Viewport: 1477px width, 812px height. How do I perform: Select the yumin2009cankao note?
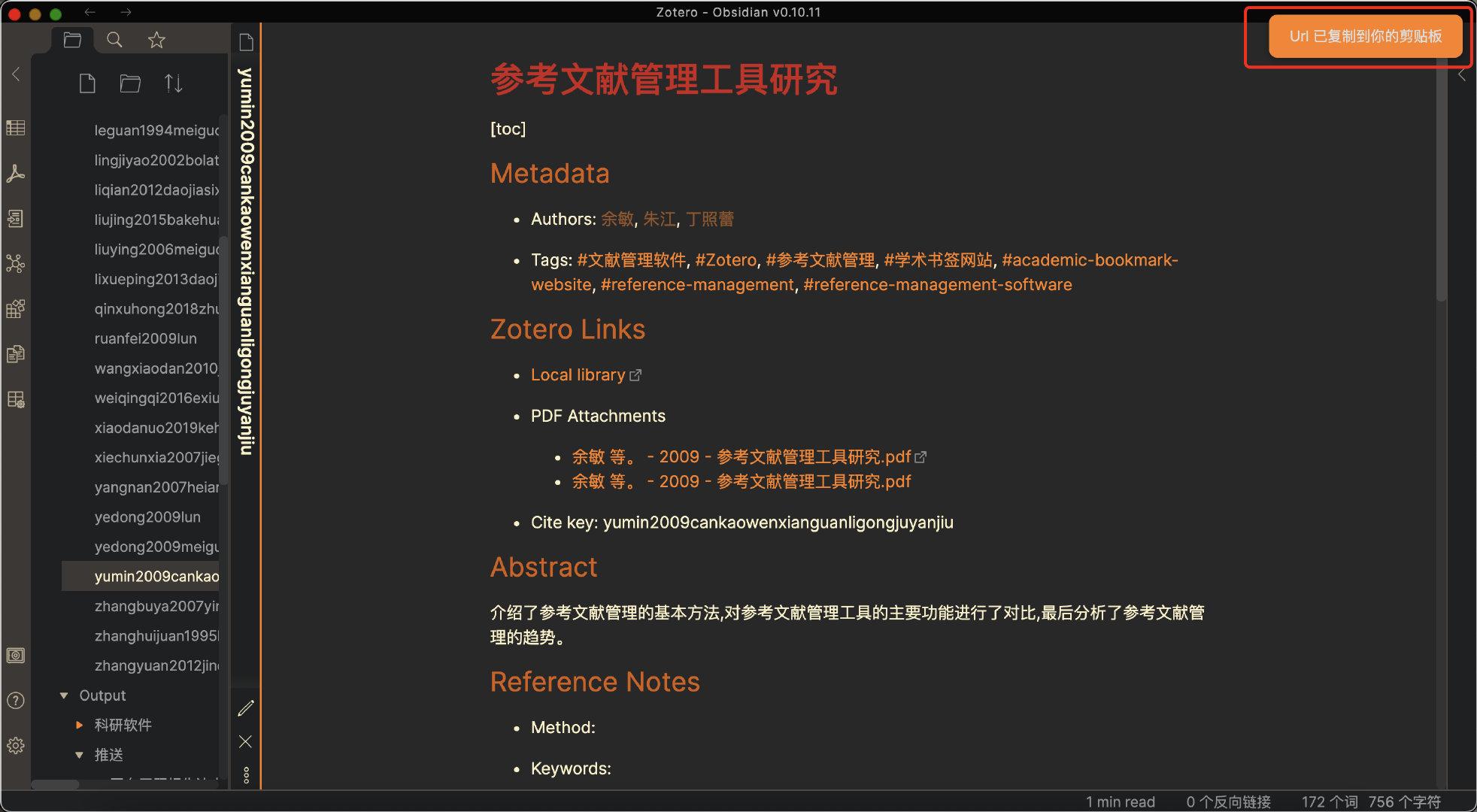click(x=141, y=577)
